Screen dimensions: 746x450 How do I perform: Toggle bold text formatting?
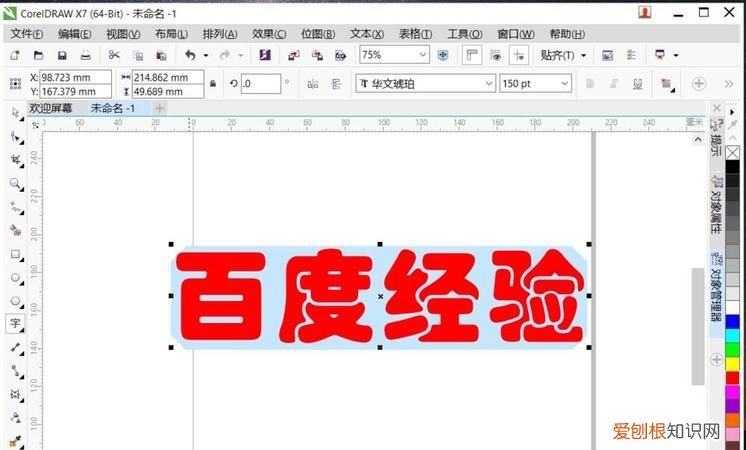pyautogui.click(x=590, y=84)
